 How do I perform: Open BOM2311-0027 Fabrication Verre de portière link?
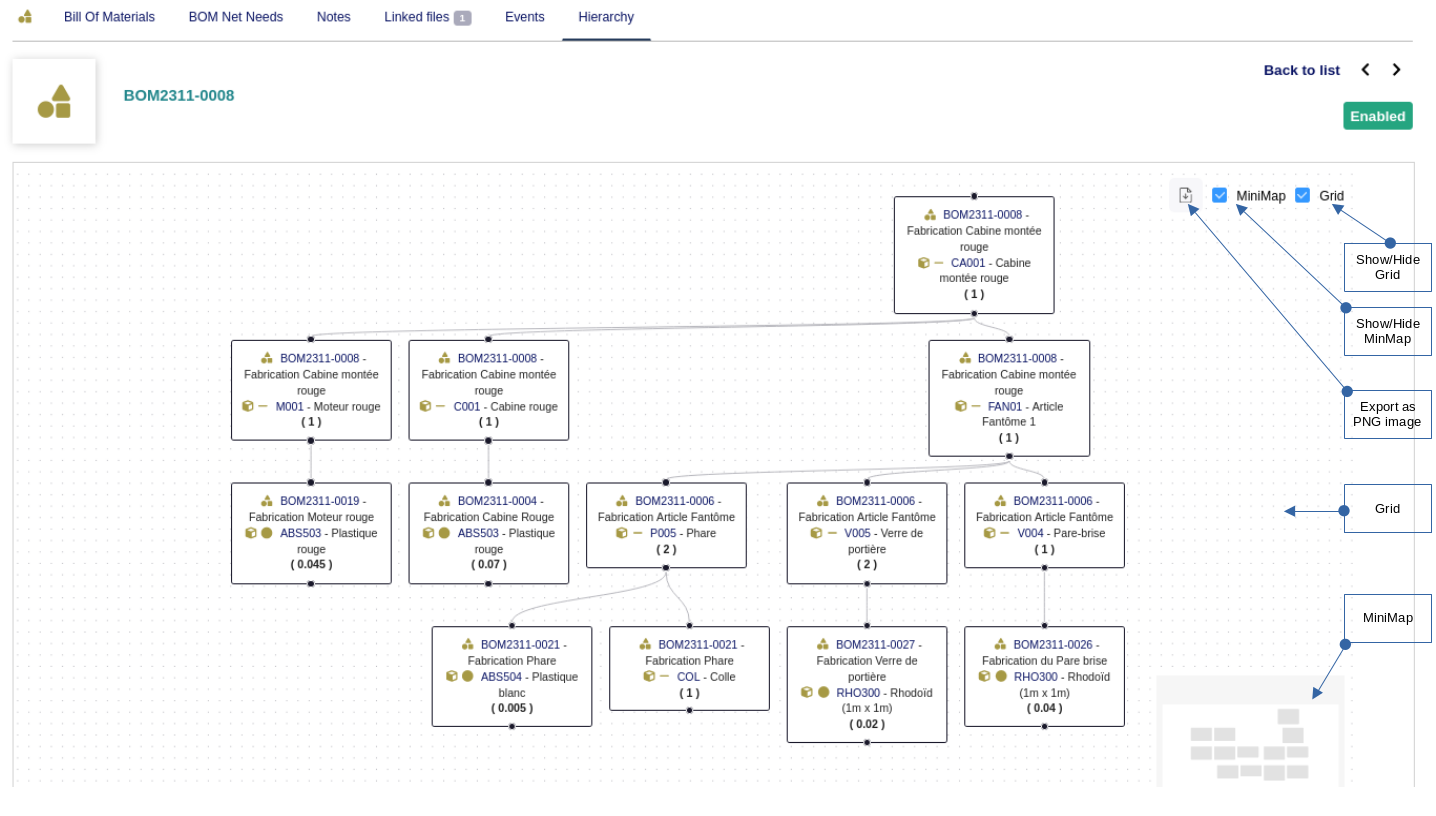(x=876, y=645)
